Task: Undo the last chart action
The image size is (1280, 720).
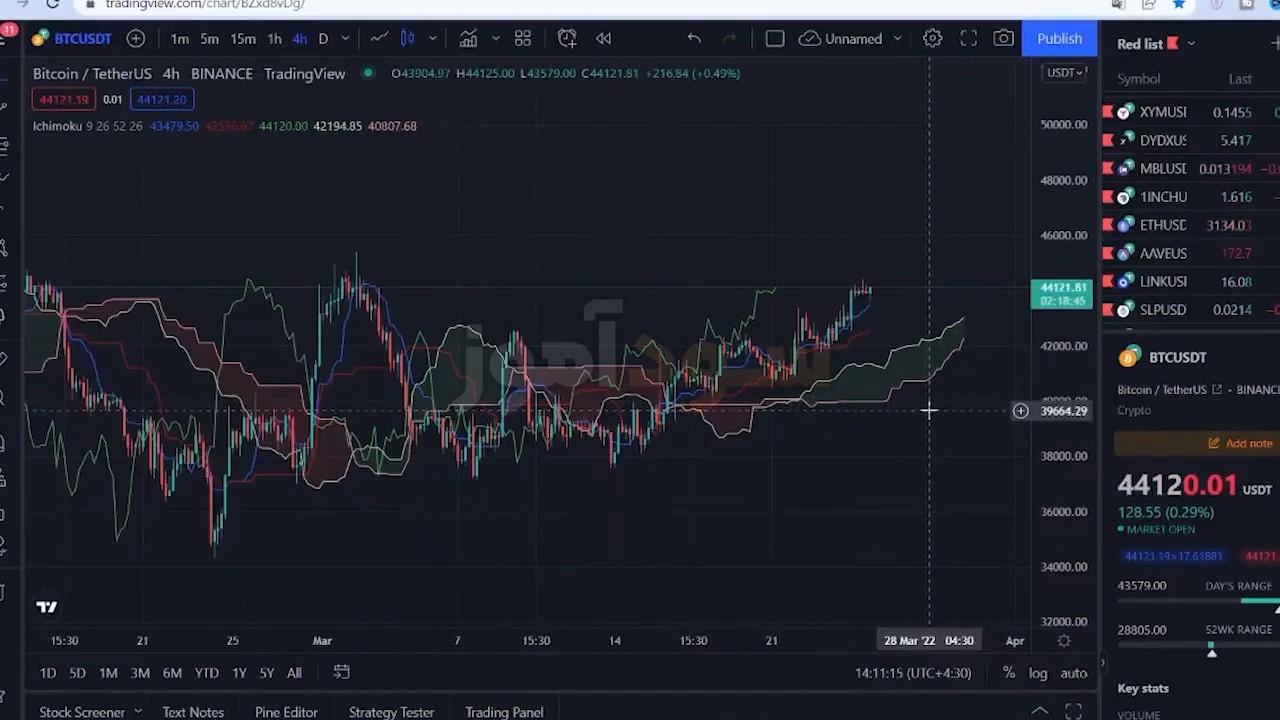Action: point(694,39)
